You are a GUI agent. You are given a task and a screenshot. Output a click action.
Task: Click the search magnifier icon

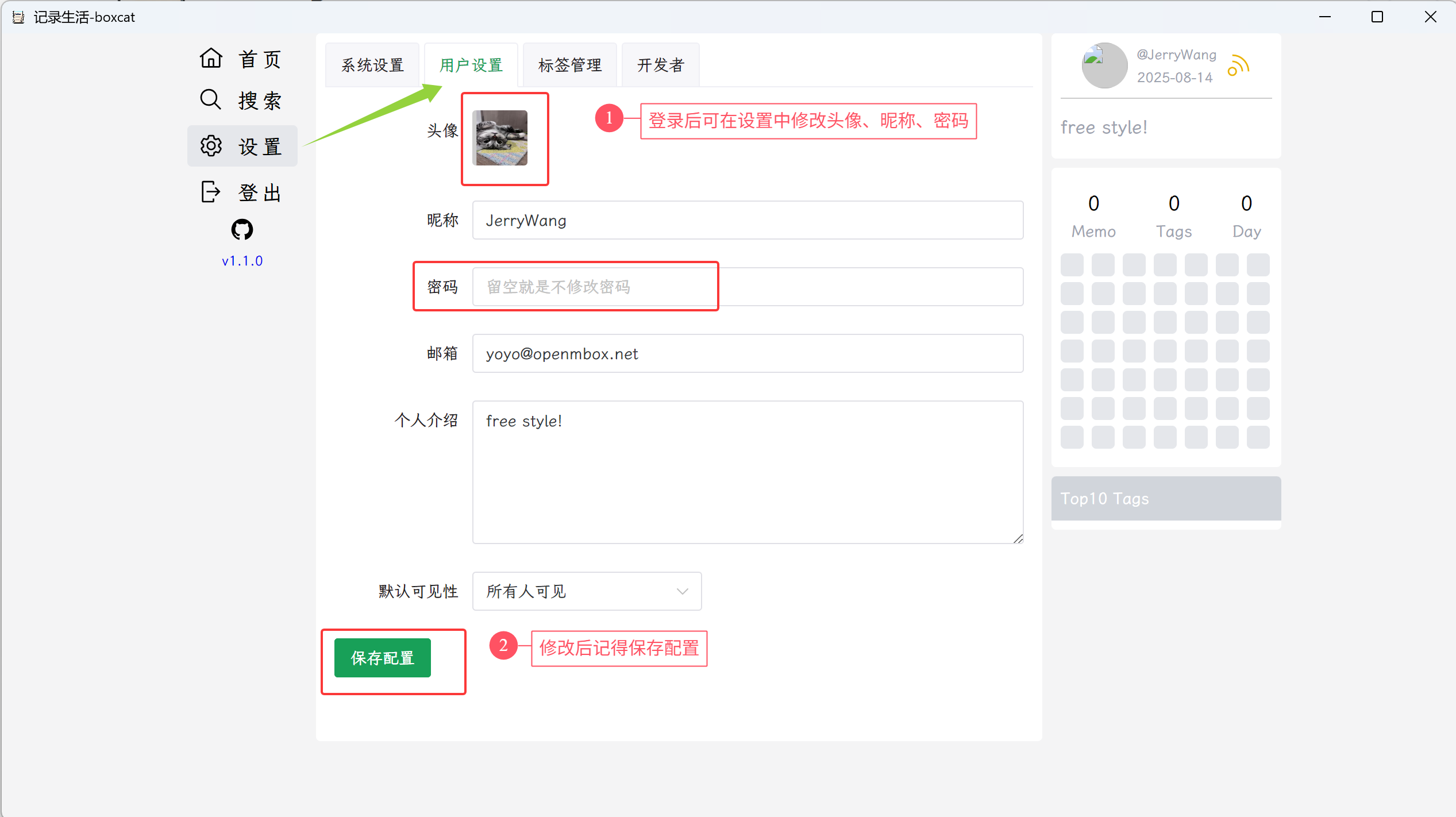click(x=210, y=99)
